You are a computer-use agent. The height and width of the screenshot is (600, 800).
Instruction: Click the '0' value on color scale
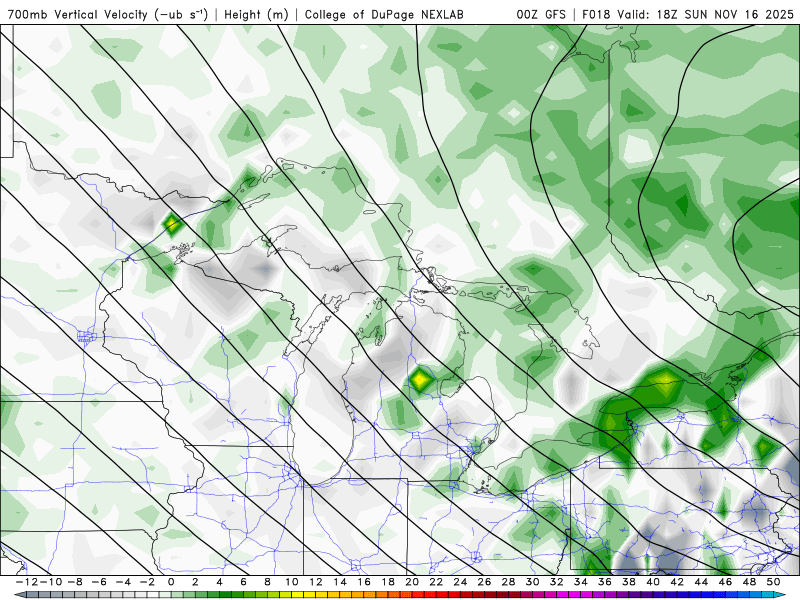(x=171, y=582)
